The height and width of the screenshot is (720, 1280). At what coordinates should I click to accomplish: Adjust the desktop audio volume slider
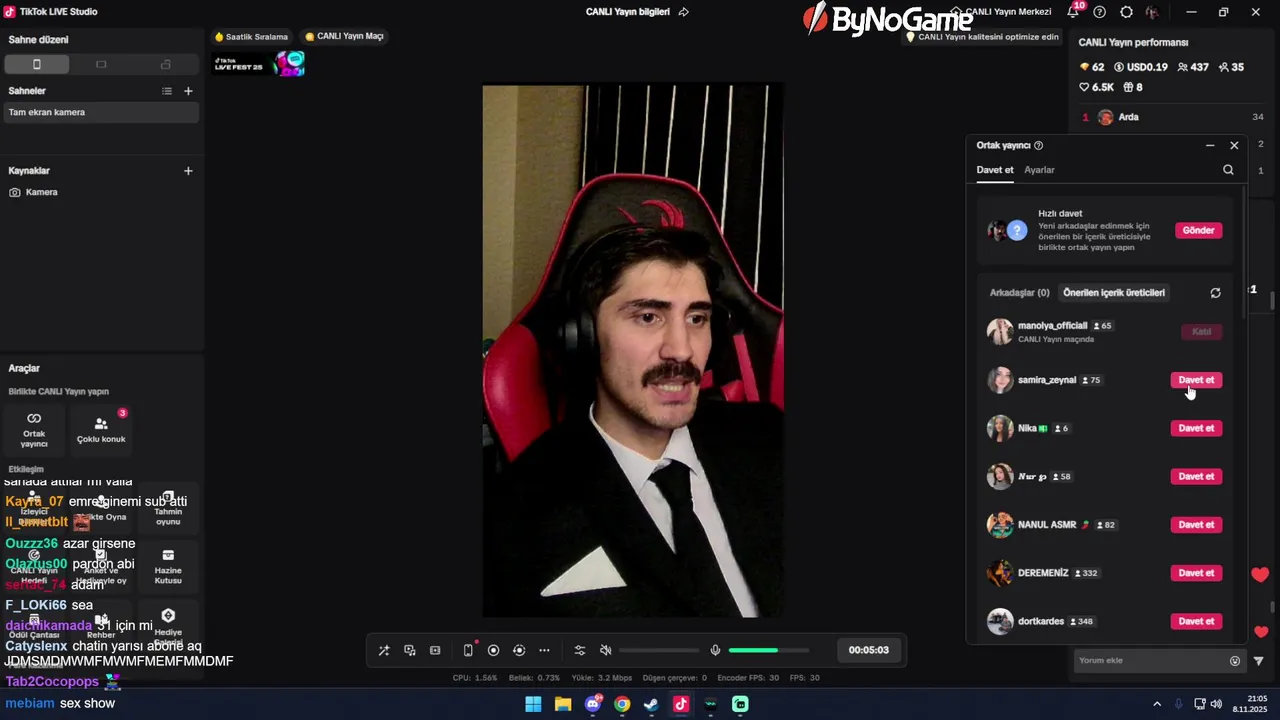659,650
